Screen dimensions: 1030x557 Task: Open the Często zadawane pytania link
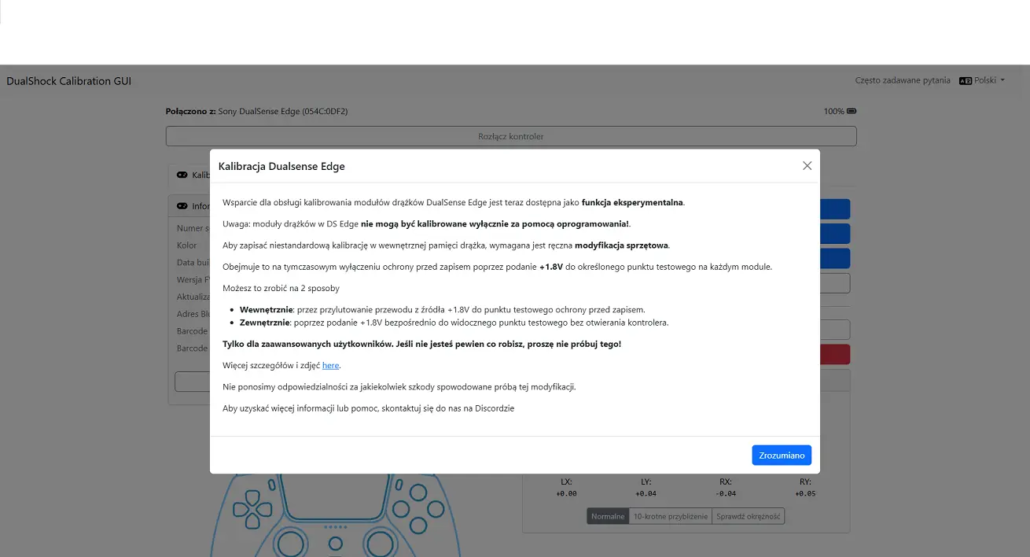902,80
